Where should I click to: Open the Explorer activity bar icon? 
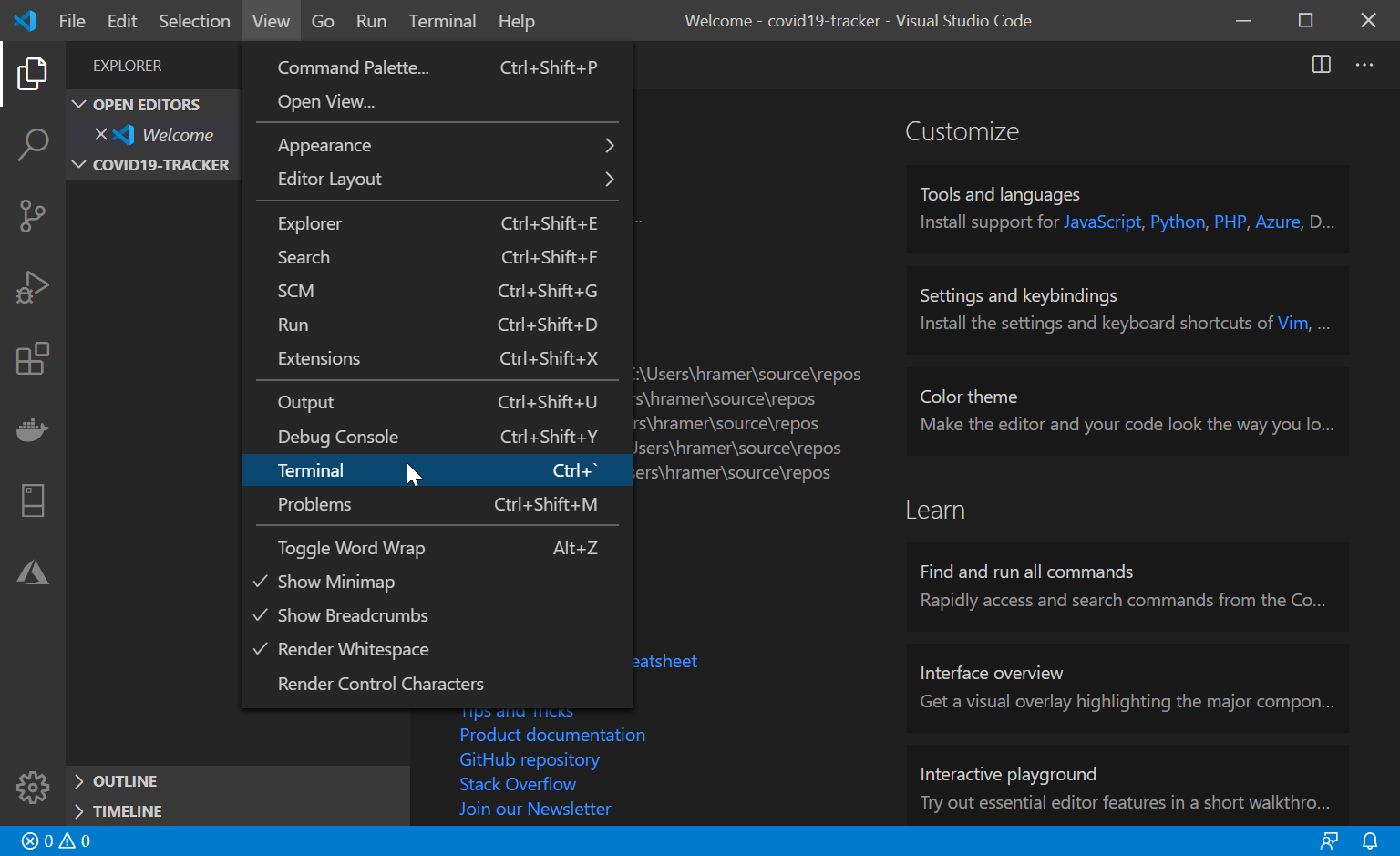[32, 73]
